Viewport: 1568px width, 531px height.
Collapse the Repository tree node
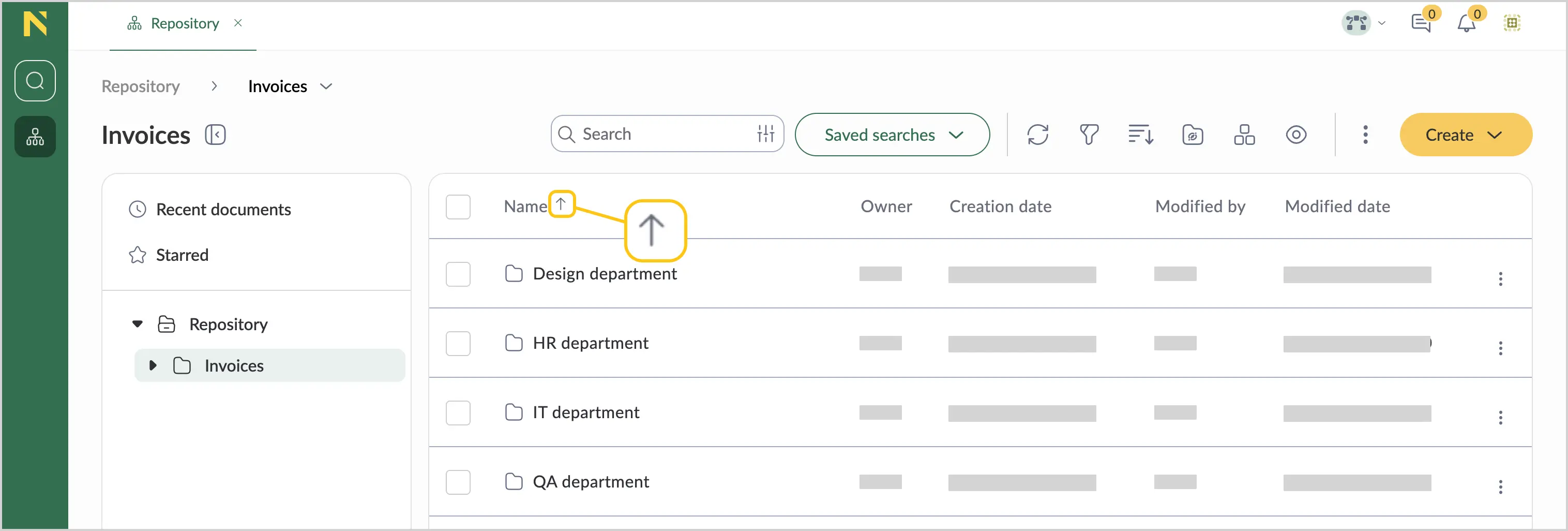[138, 324]
